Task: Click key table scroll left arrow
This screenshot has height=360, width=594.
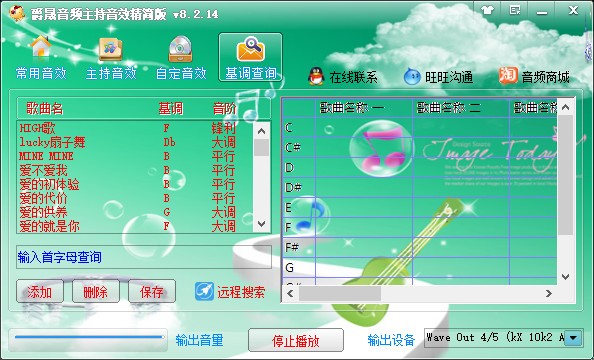Action: click(291, 293)
